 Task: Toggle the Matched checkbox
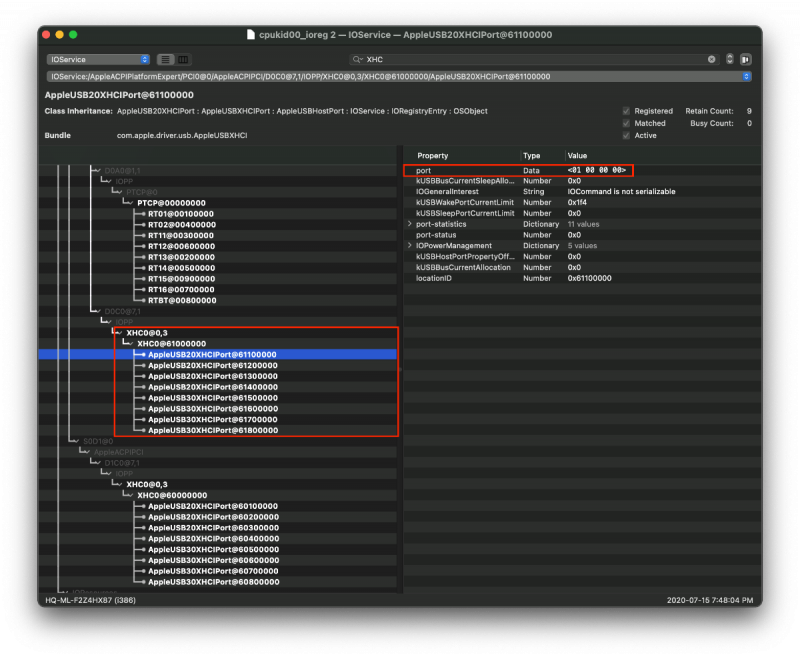pyautogui.click(x=626, y=123)
